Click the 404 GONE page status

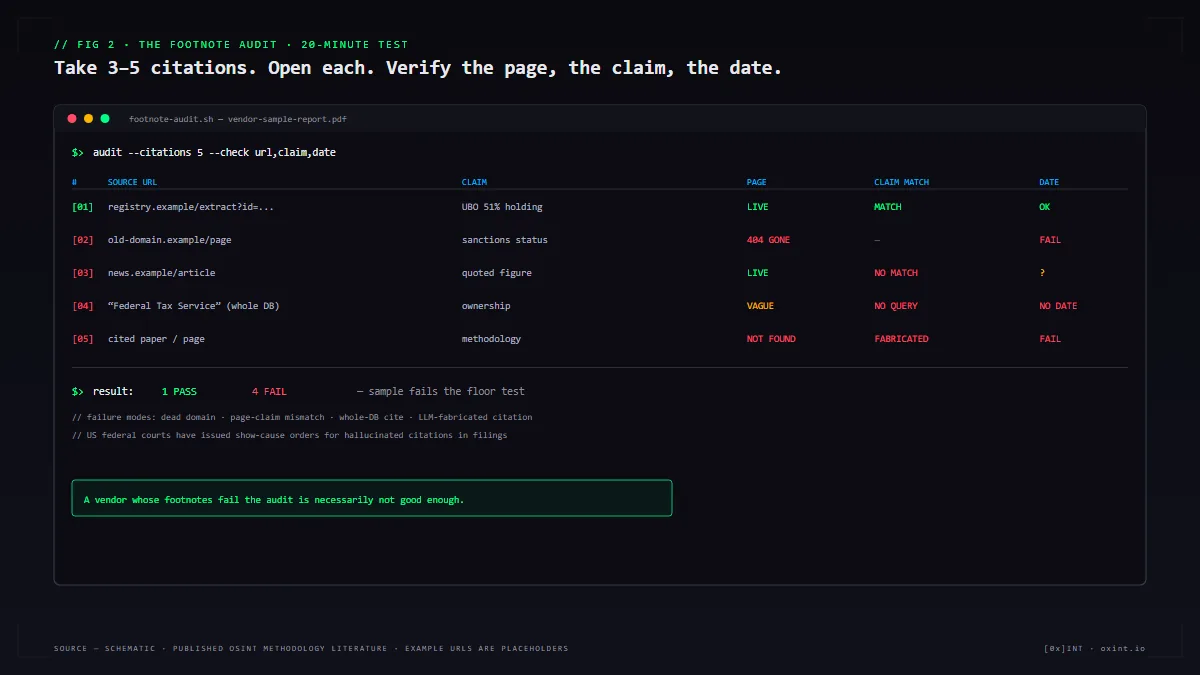[768, 240]
